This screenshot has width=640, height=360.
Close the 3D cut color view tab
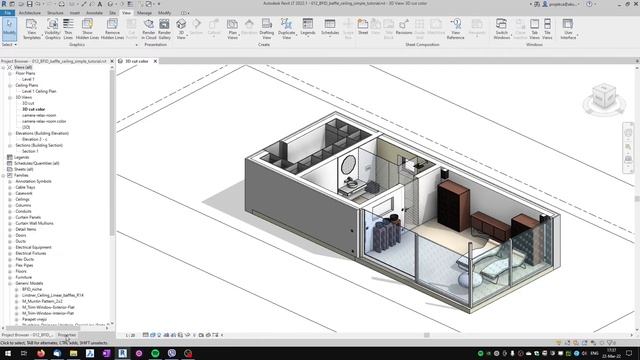pyautogui.click(x=155, y=61)
